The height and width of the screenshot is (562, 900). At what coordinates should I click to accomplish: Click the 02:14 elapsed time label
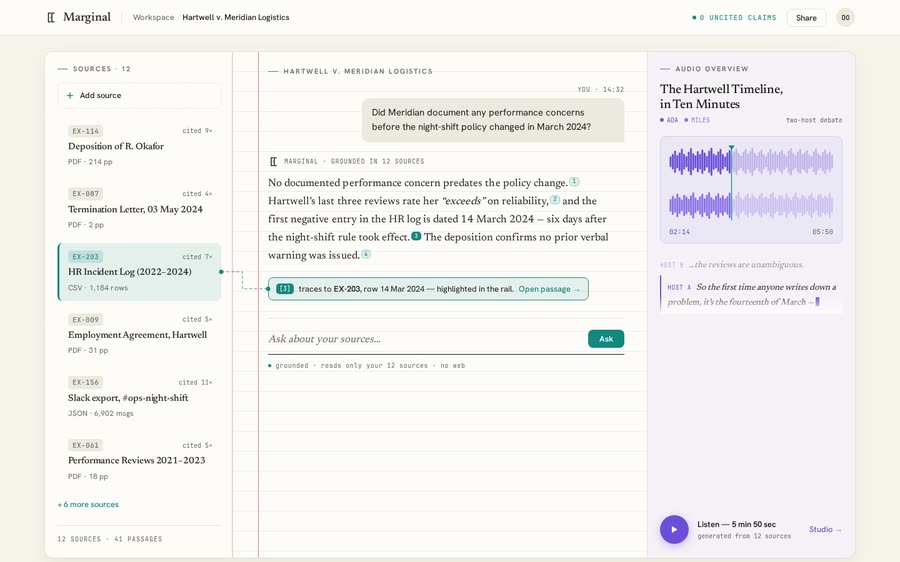pos(680,232)
